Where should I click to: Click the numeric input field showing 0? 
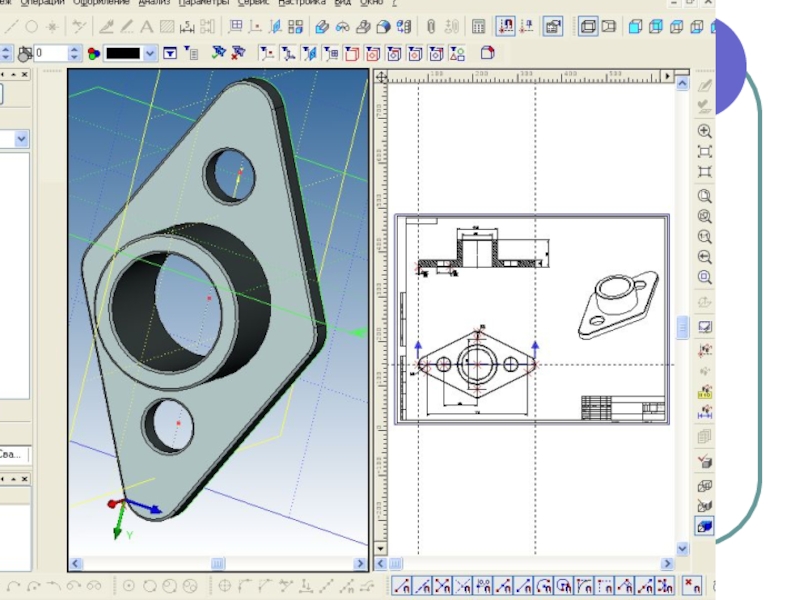point(48,53)
